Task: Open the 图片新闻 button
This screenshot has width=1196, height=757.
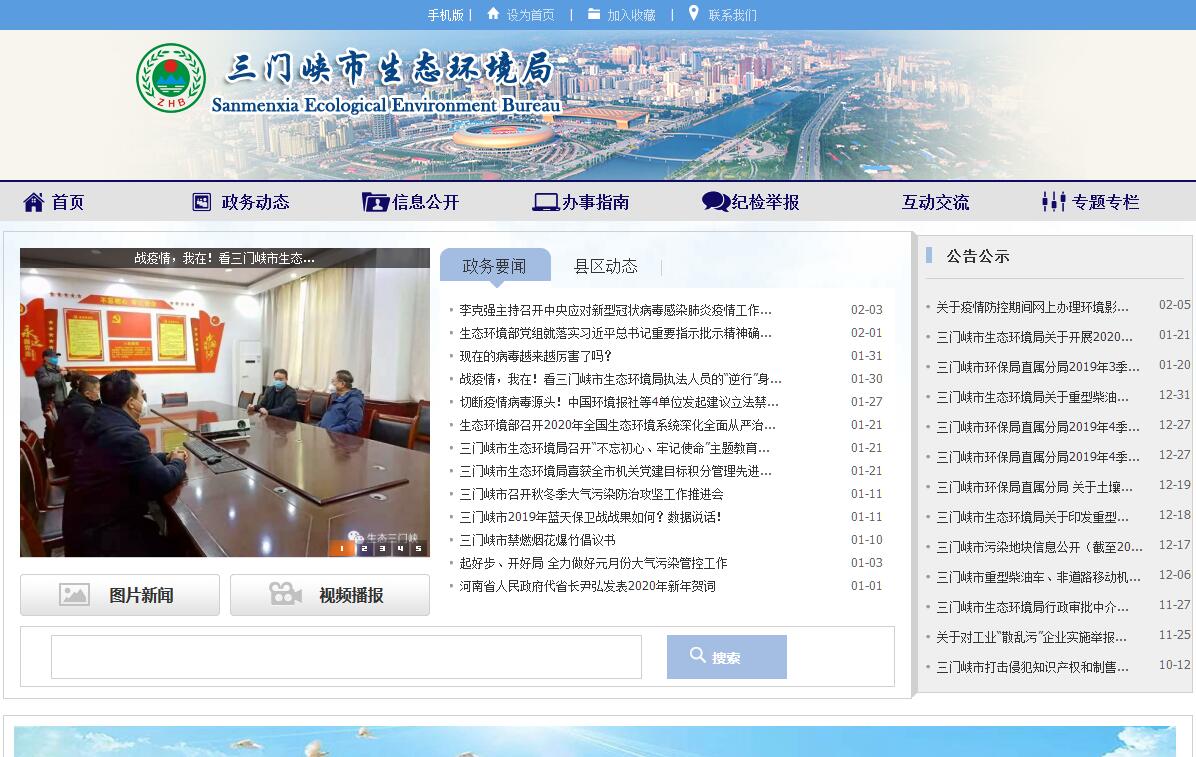Action: coord(120,595)
